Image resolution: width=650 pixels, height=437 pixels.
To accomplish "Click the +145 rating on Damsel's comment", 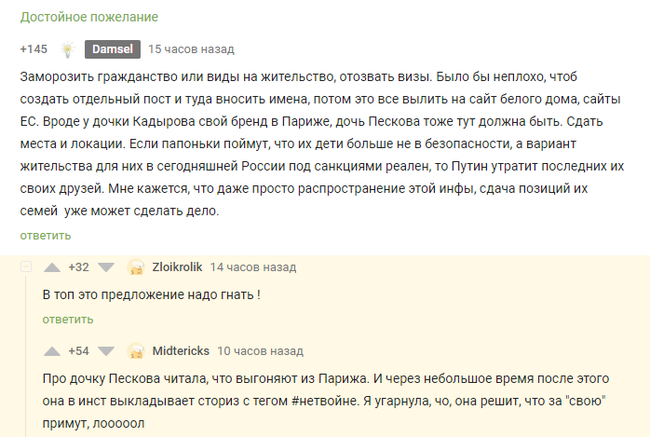I will [x=34, y=48].
